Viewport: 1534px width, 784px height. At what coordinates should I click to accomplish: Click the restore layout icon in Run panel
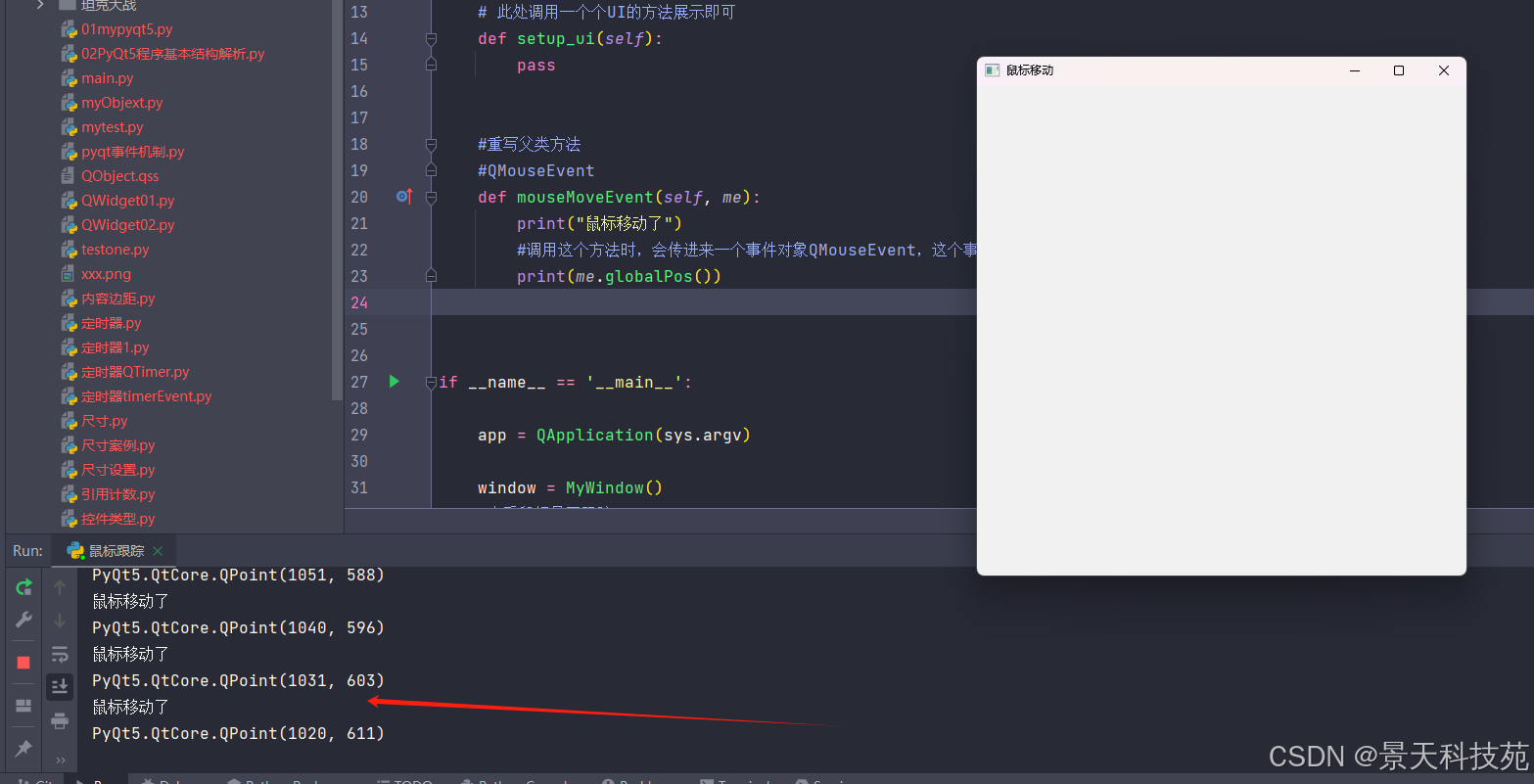coord(23,706)
